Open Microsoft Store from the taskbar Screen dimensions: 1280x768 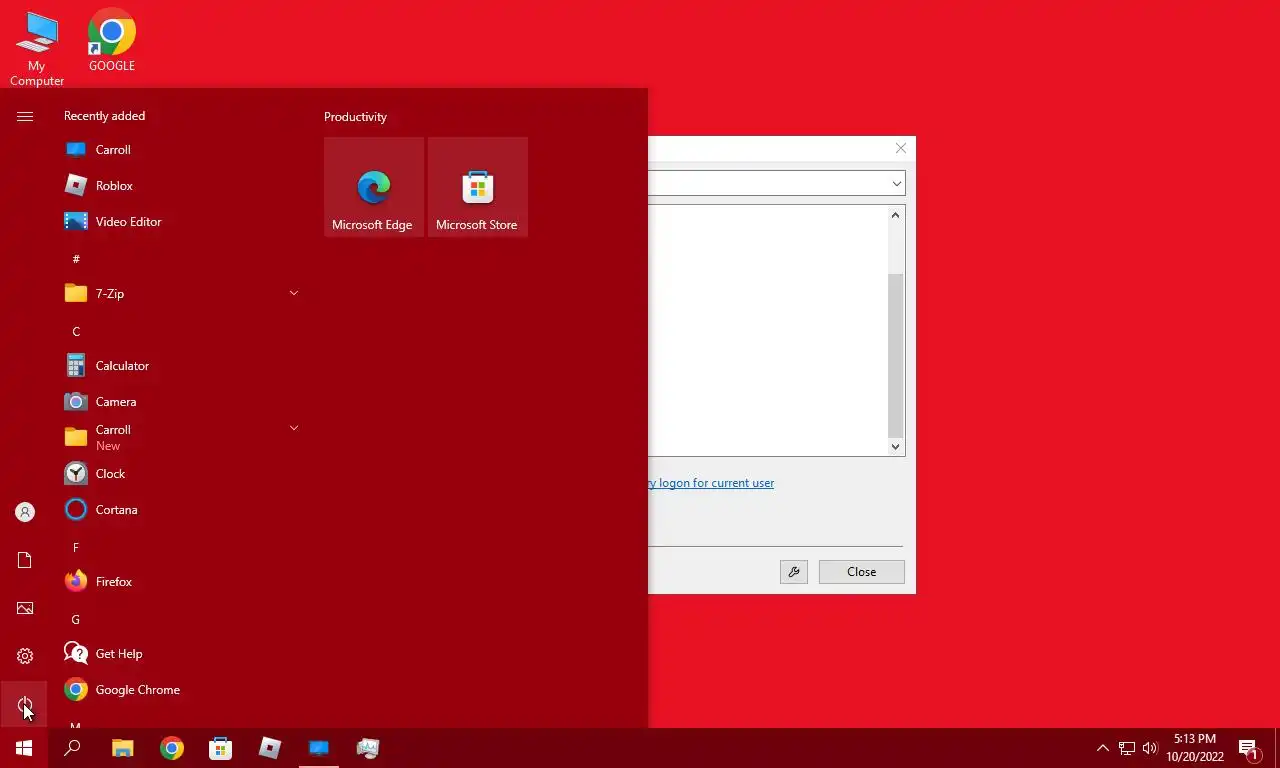(x=221, y=748)
